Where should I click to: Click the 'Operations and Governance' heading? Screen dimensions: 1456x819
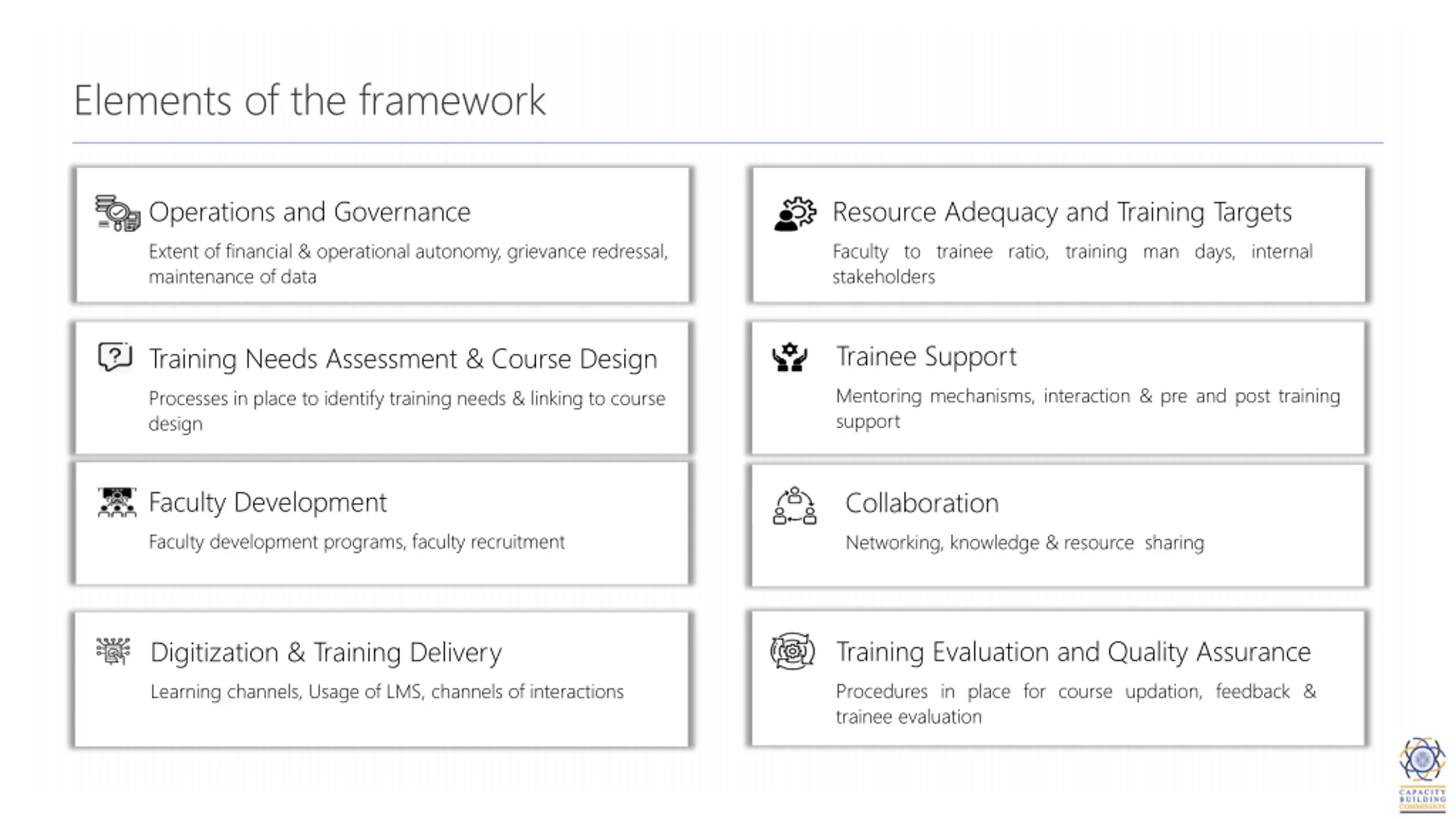pyautogui.click(x=309, y=212)
